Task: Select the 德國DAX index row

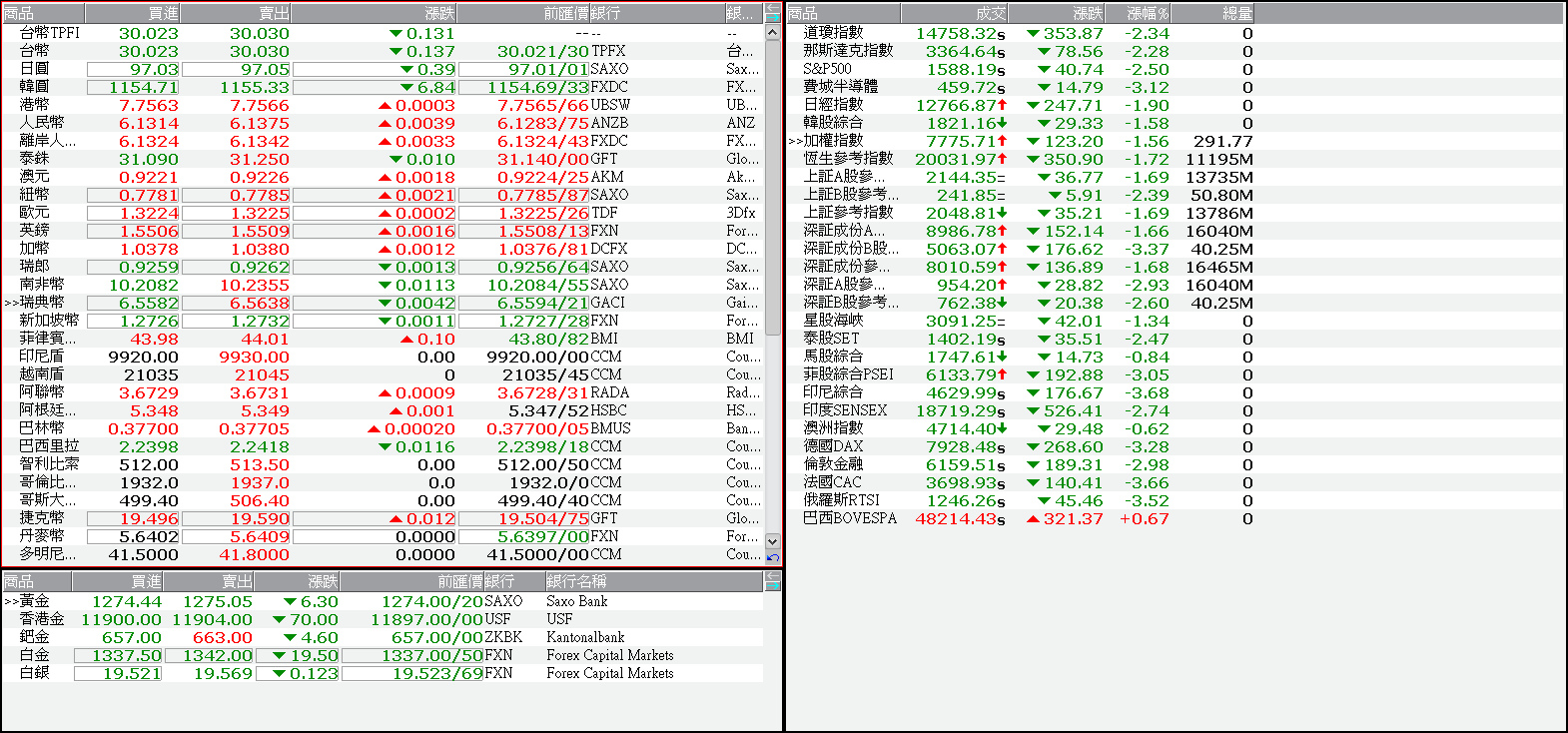Action: coord(1176,446)
